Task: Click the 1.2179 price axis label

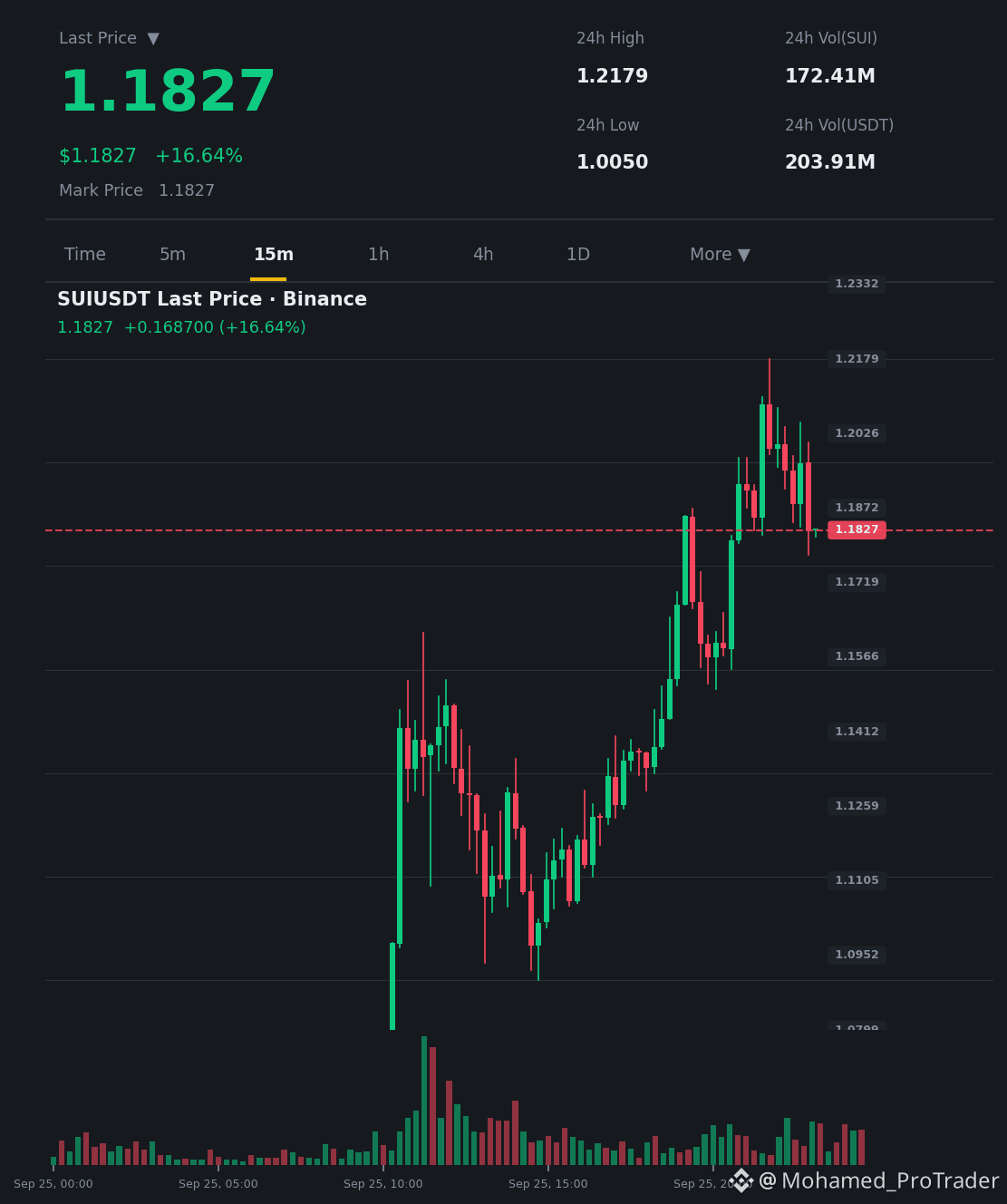Action: coord(857,359)
